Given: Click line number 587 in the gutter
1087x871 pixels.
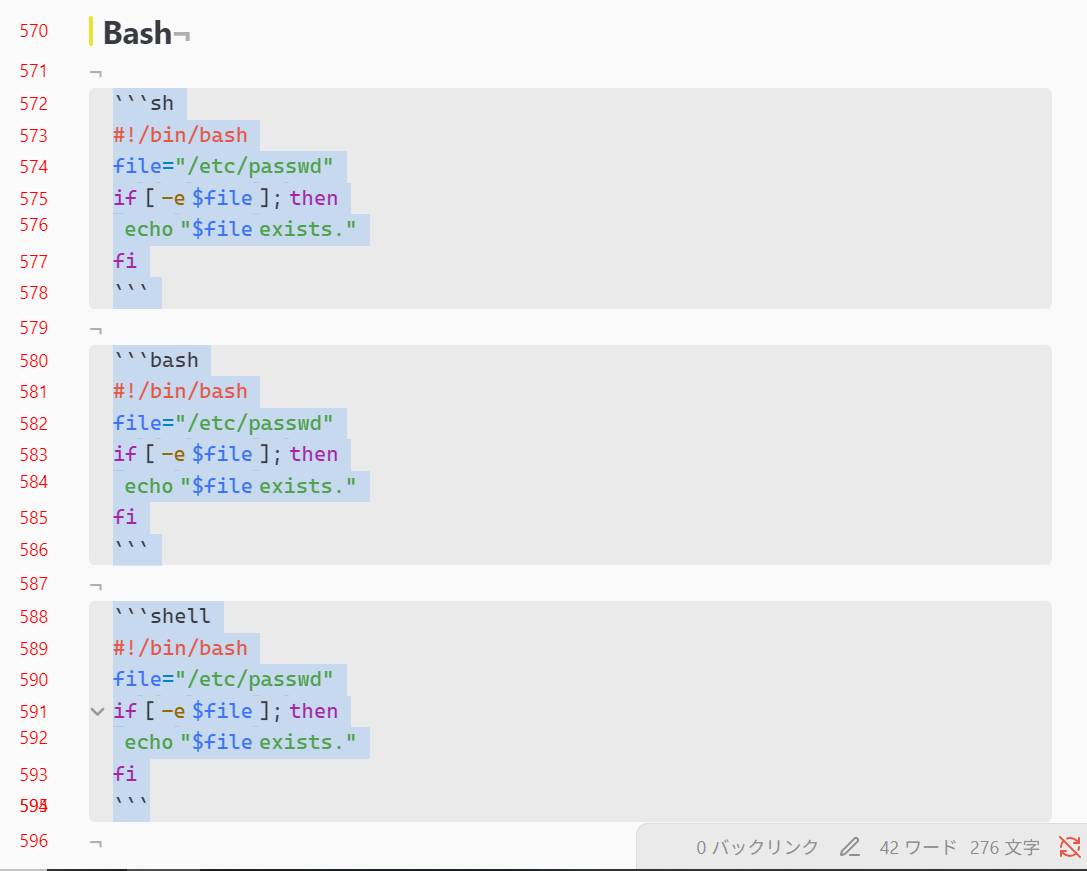Looking at the screenshot, I should click(34, 584).
